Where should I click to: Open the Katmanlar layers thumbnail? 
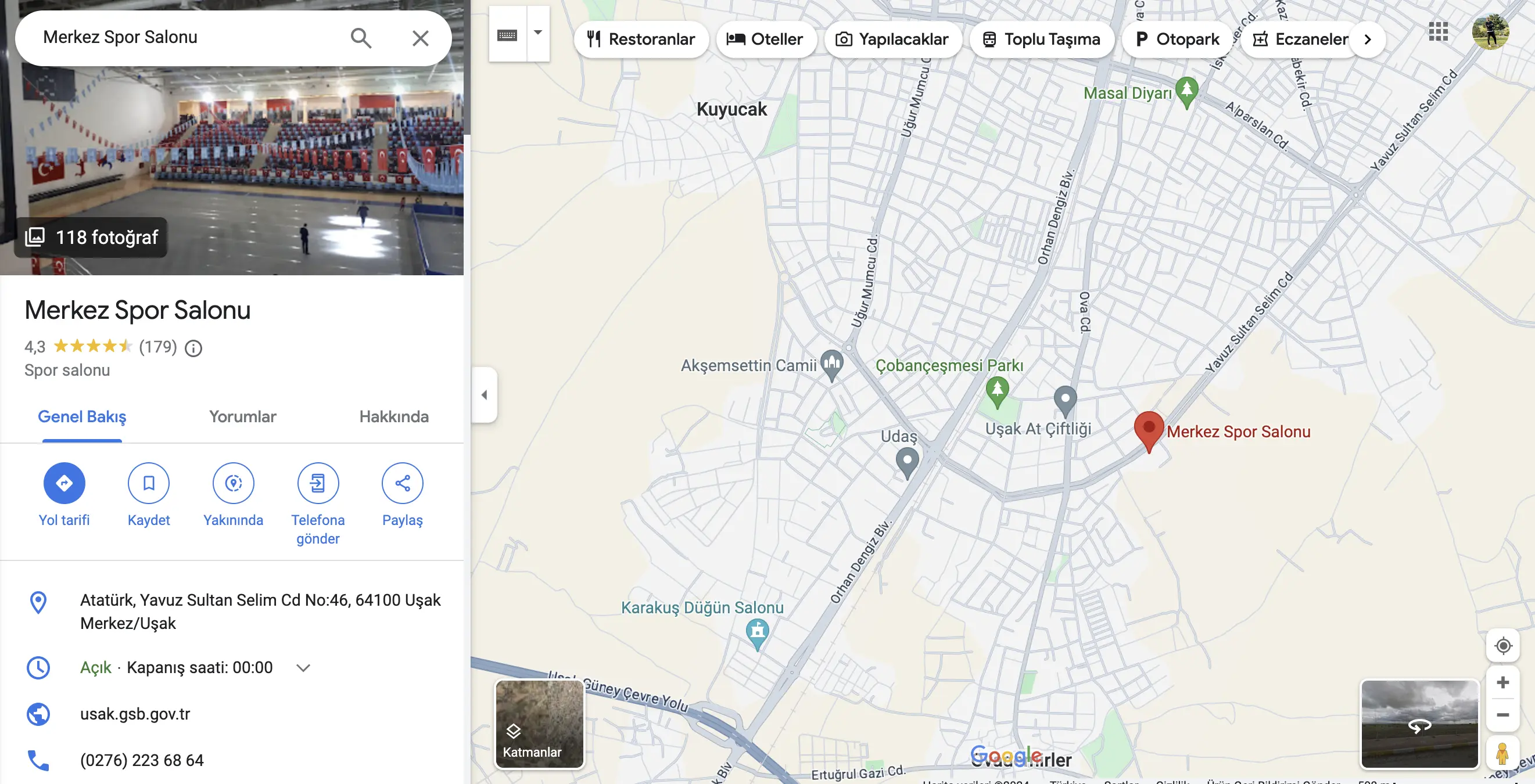click(539, 724)
